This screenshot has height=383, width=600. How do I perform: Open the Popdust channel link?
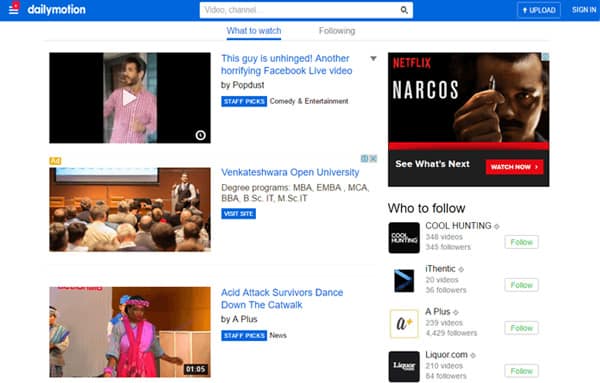(x=248, y=85)
